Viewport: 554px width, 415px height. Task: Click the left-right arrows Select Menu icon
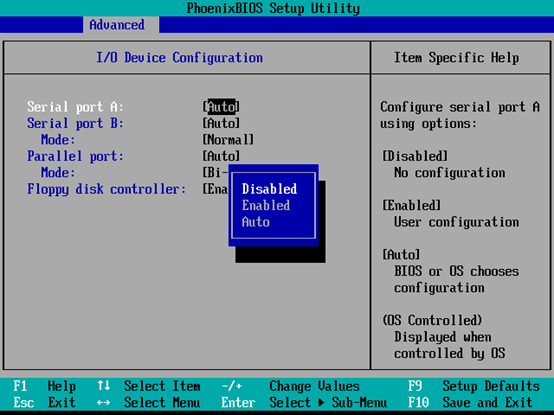104,402
